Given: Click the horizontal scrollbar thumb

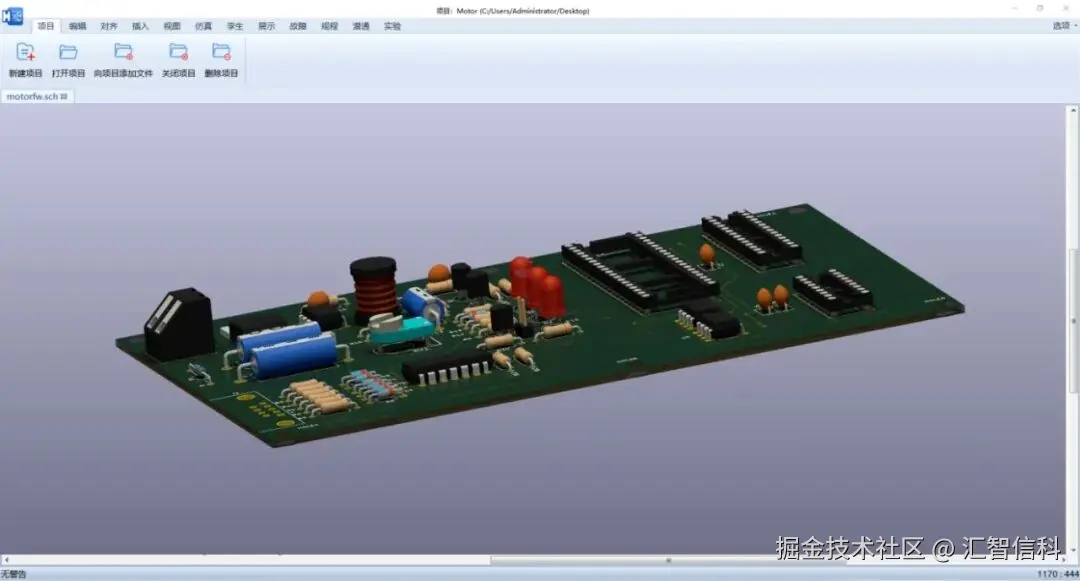Looking at the screenshot, I should [x=668, y=560].
